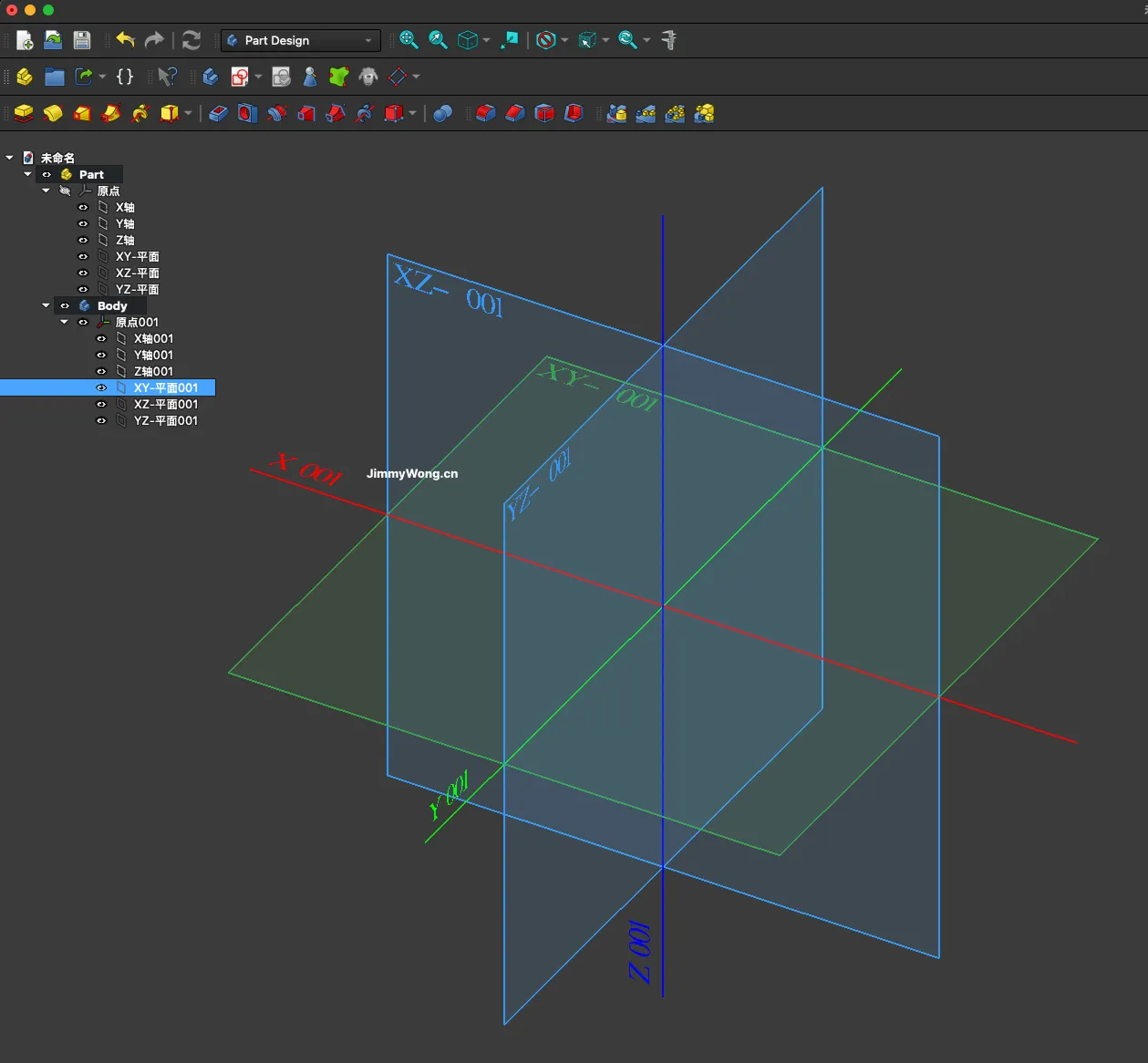Click the blue Z axis line in viewport
This screenshot has height=1063, width=1148.
coord(663,273)
